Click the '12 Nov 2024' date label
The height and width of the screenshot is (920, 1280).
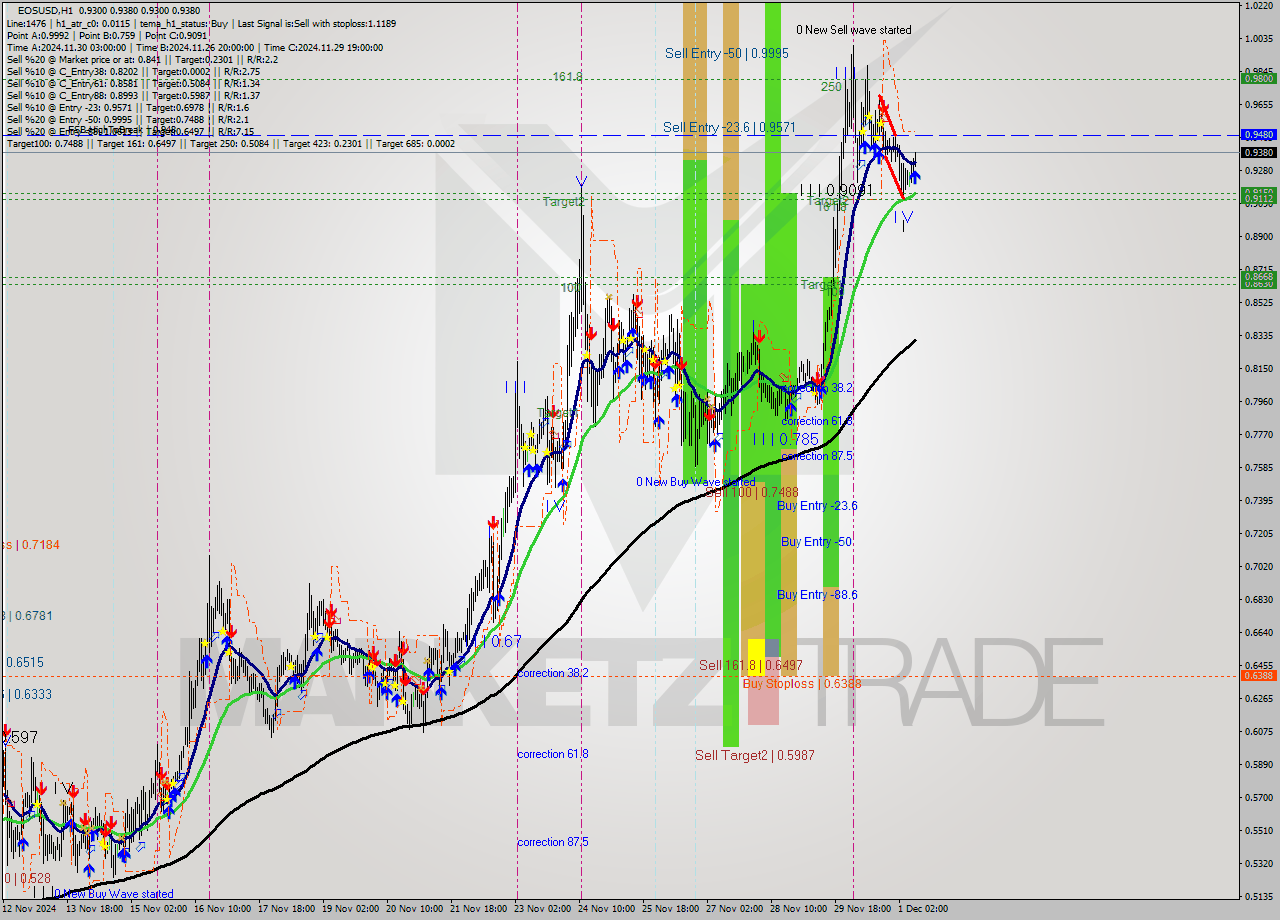tap(30, 909)
